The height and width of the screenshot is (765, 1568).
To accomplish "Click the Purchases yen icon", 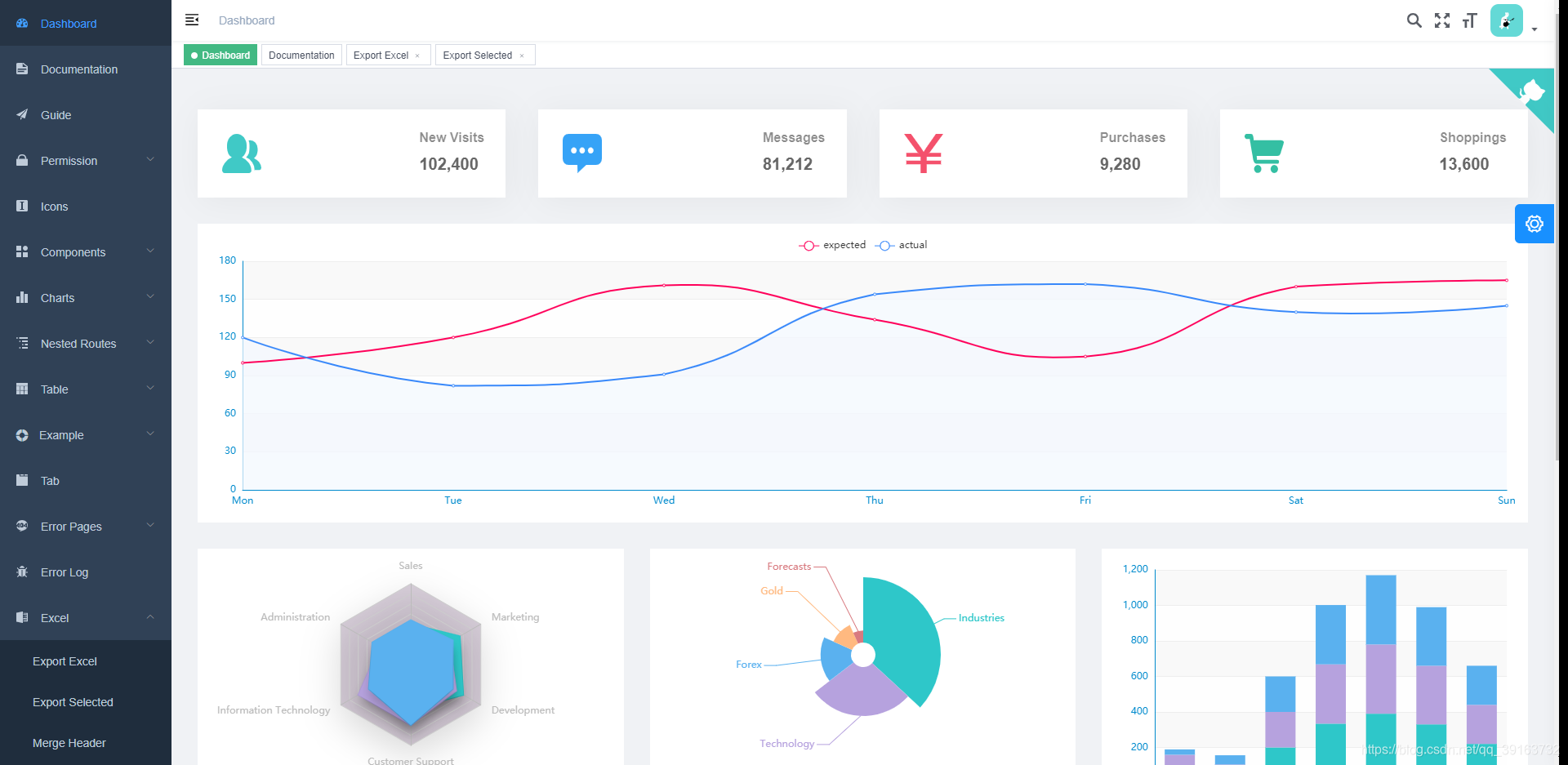I will coord(924,153).
